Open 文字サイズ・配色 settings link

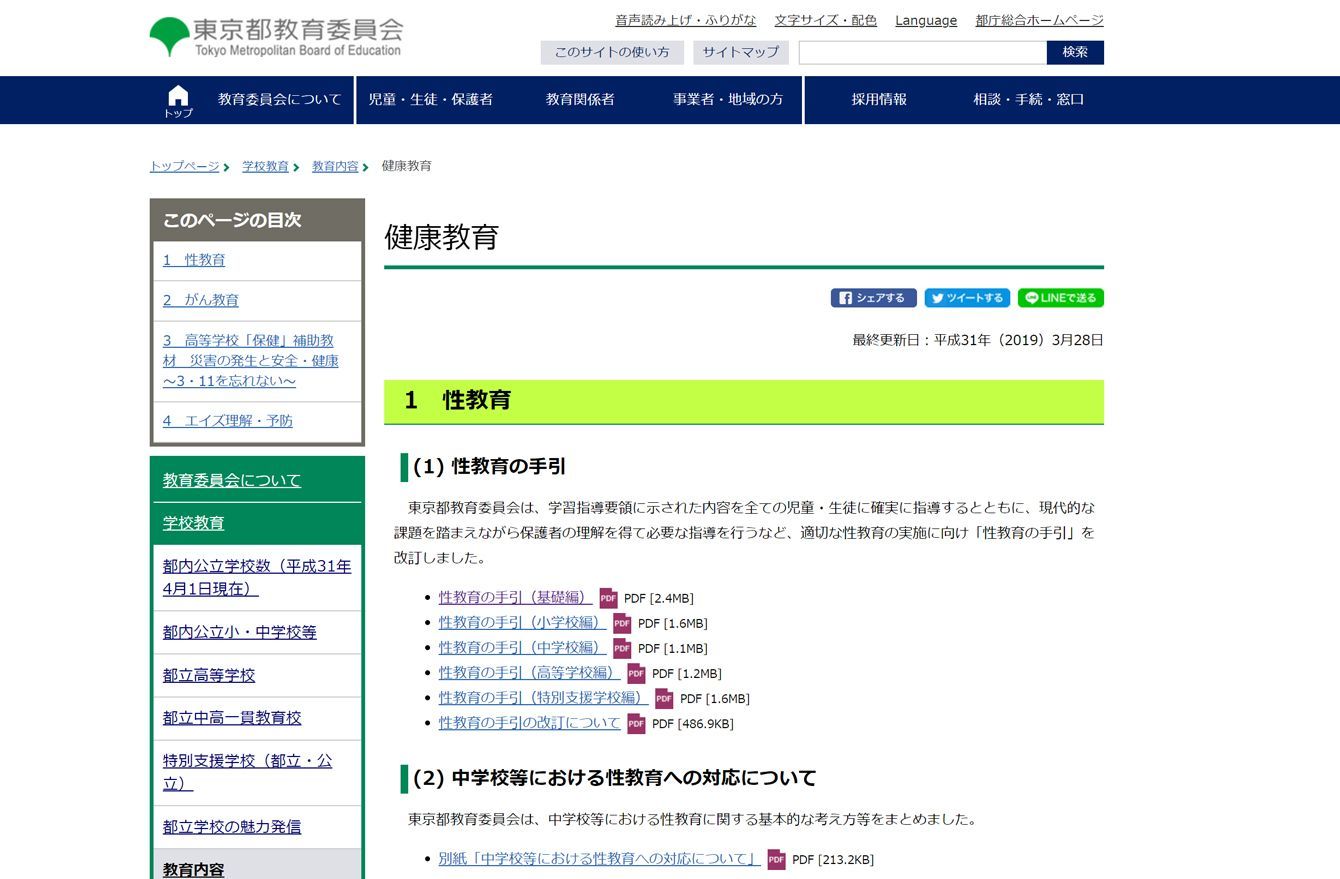tap(825, 20)
